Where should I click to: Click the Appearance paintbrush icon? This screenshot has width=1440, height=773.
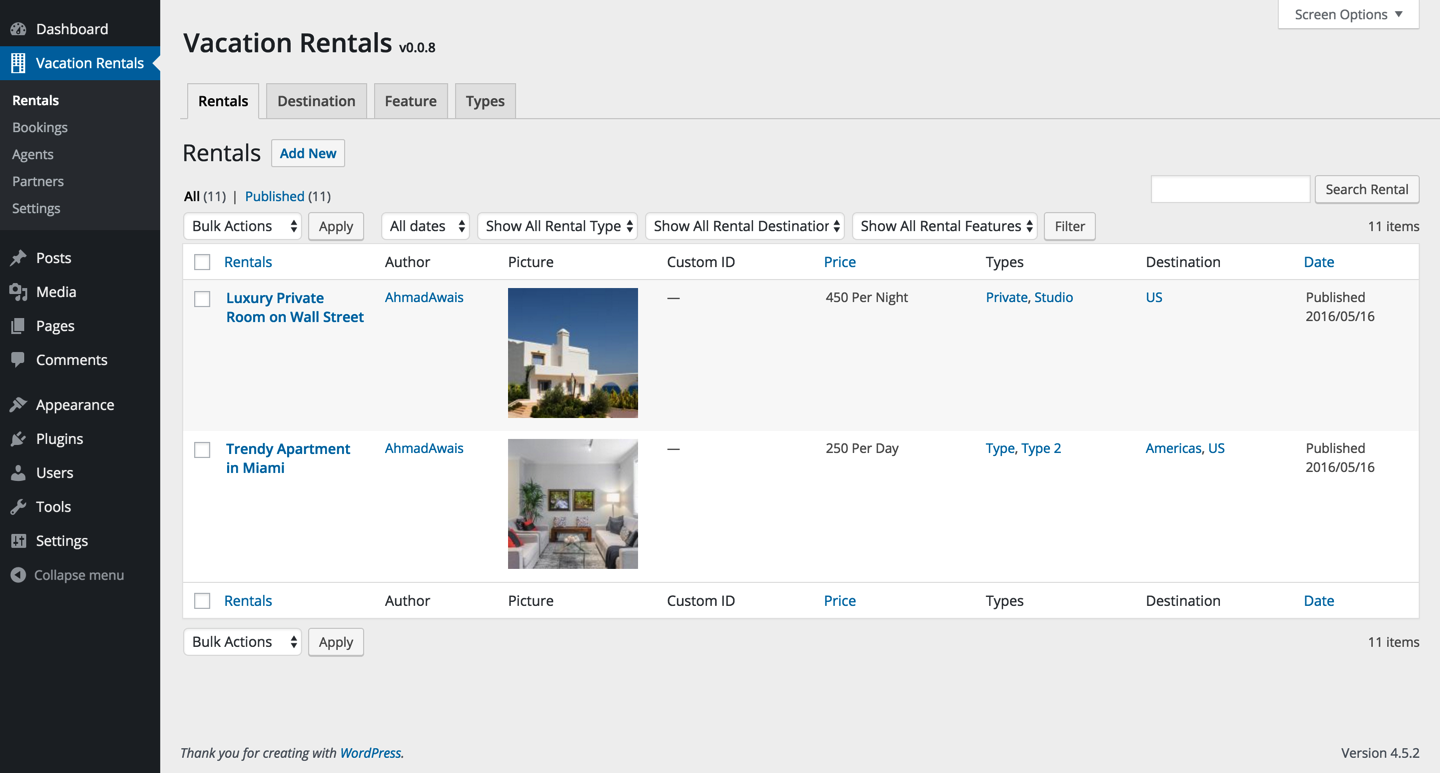[18, 405]
